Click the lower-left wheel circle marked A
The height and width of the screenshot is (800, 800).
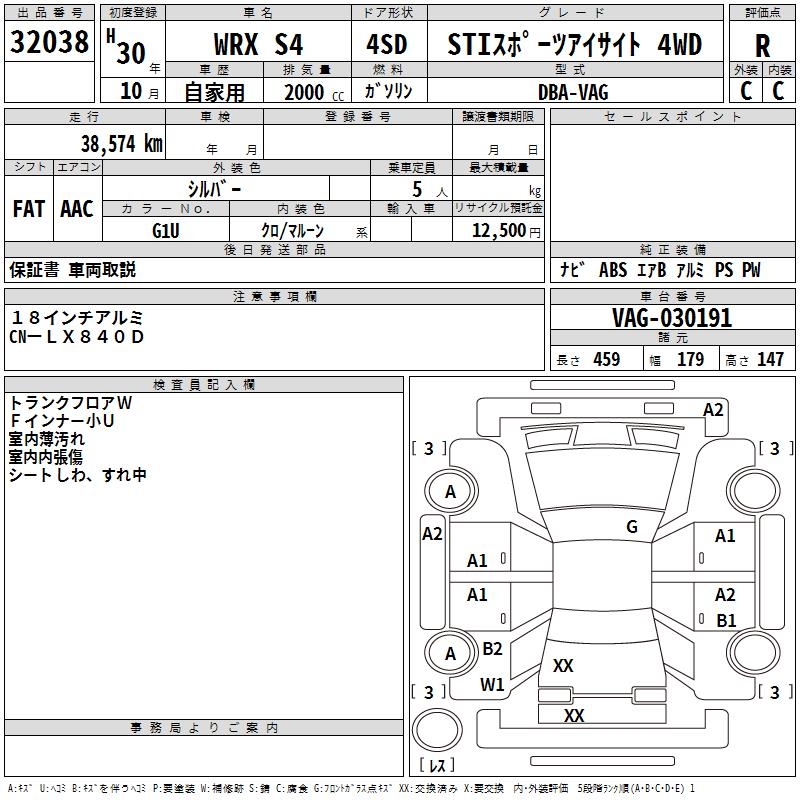[x=450, y=654]
